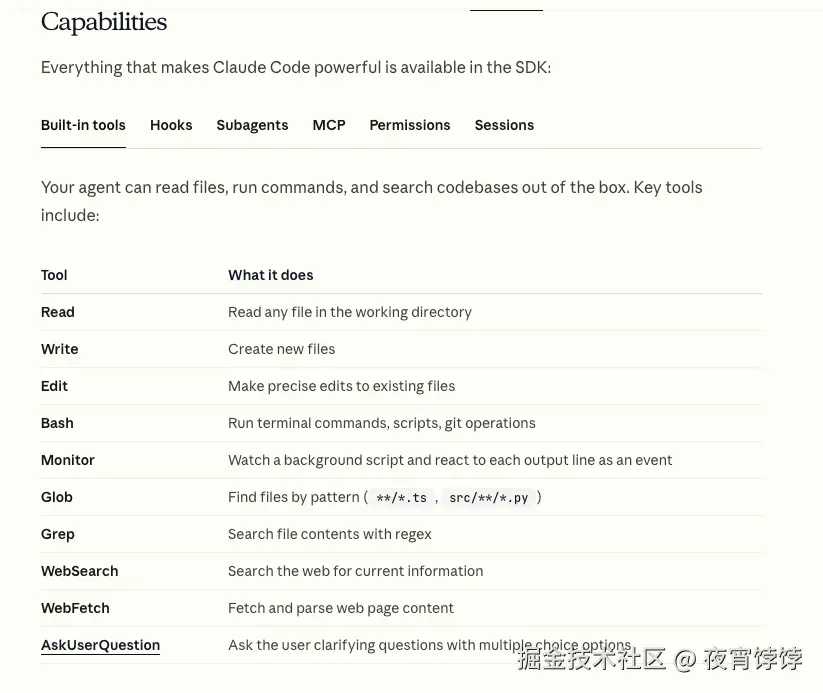Click the Write tool name
Screen dimensions: 823x693
59,349
